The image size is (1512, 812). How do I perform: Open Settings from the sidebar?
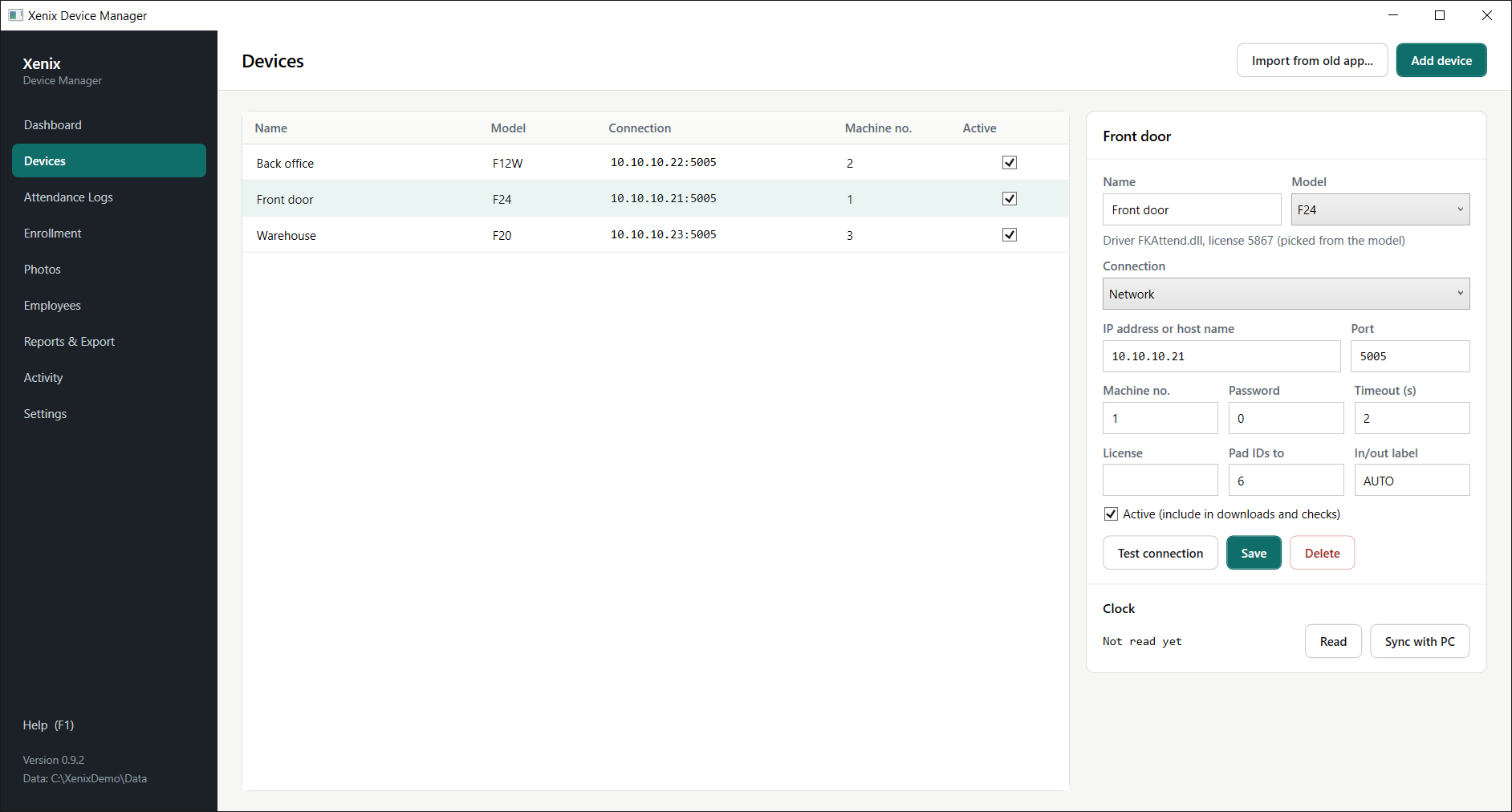[x=109, y=413]
